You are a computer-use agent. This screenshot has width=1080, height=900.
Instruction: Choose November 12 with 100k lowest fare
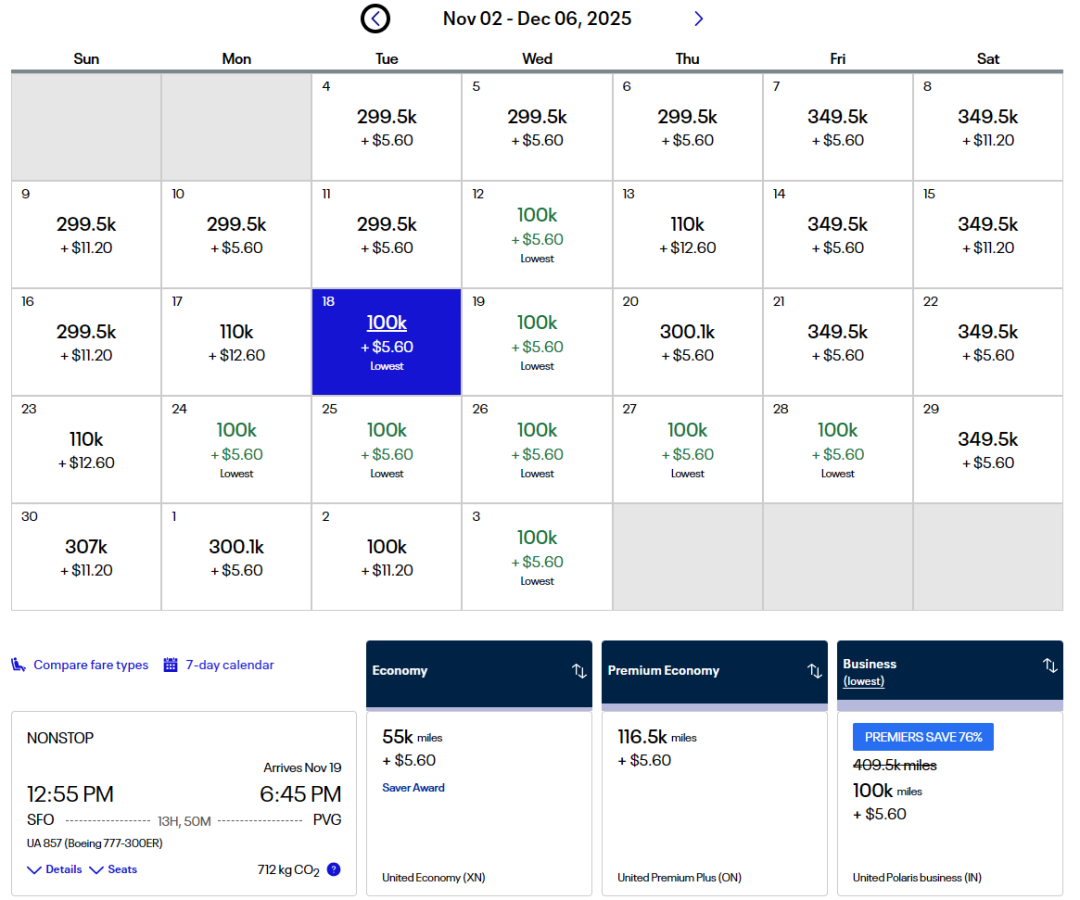(537, 235)
